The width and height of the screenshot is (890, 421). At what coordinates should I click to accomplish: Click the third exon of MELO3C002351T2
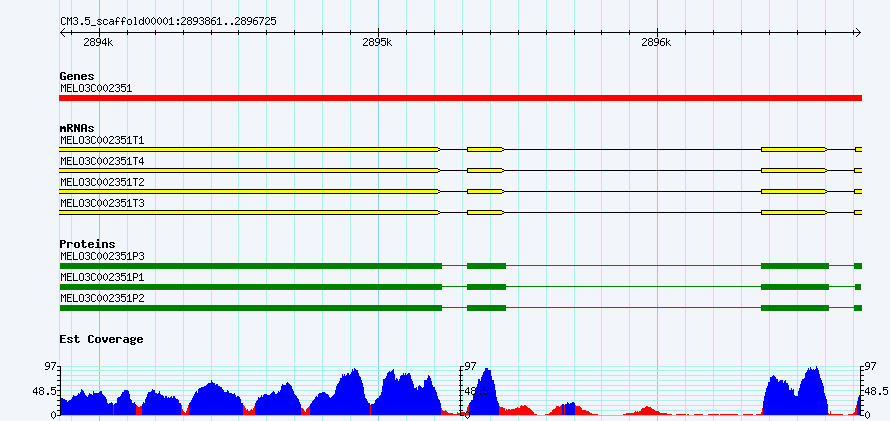click(x=794, y=191)
